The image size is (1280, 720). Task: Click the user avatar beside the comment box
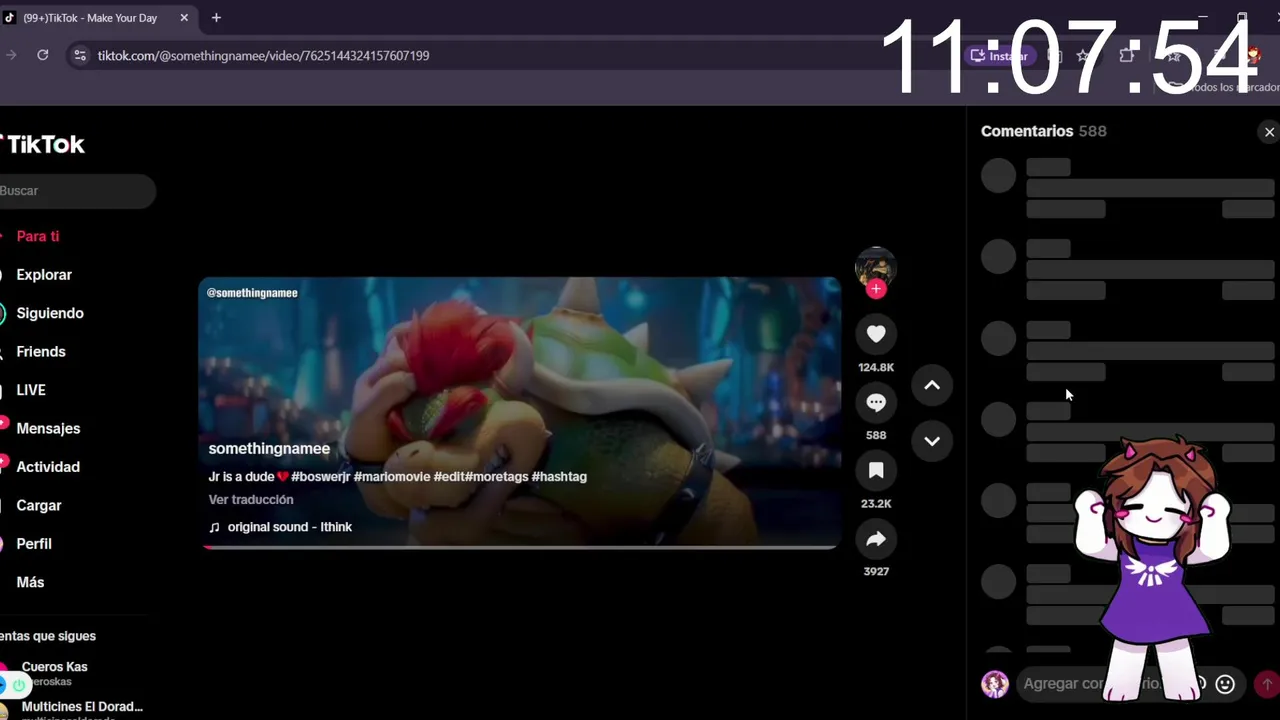995,684
